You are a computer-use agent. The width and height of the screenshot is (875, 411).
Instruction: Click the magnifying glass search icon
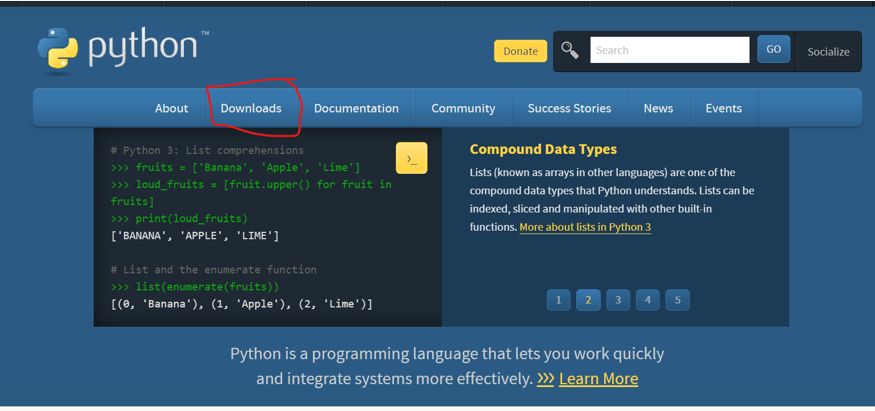pos(570,50)
